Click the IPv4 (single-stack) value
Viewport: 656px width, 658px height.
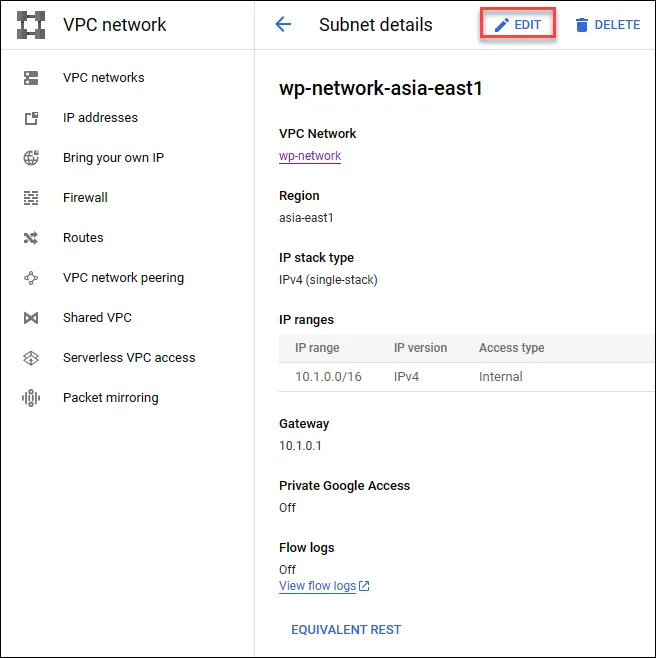(328, 280)
